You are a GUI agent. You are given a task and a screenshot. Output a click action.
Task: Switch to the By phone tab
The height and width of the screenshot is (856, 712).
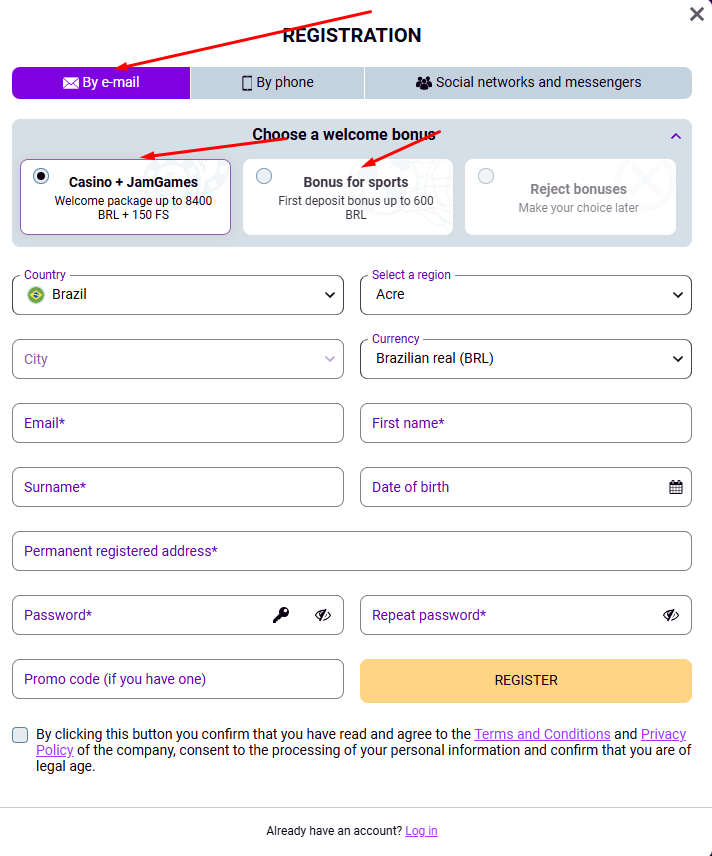277,83
